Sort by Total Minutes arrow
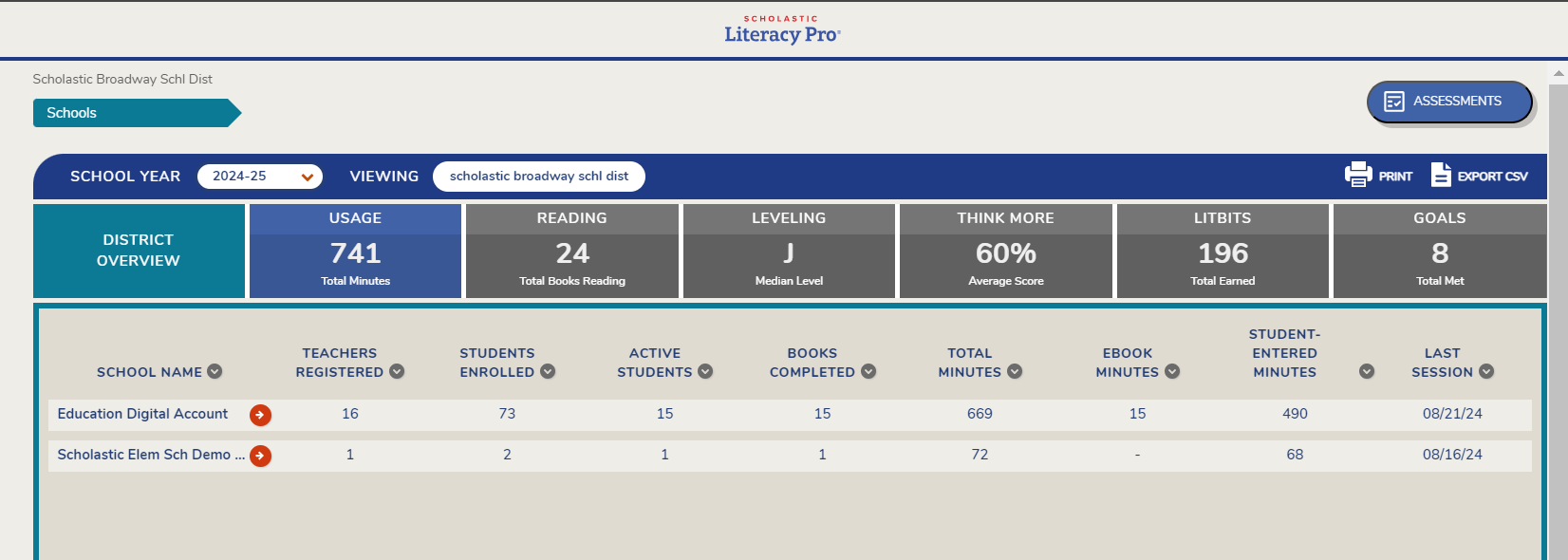The image size is (1568, 560). point(1015,371)
